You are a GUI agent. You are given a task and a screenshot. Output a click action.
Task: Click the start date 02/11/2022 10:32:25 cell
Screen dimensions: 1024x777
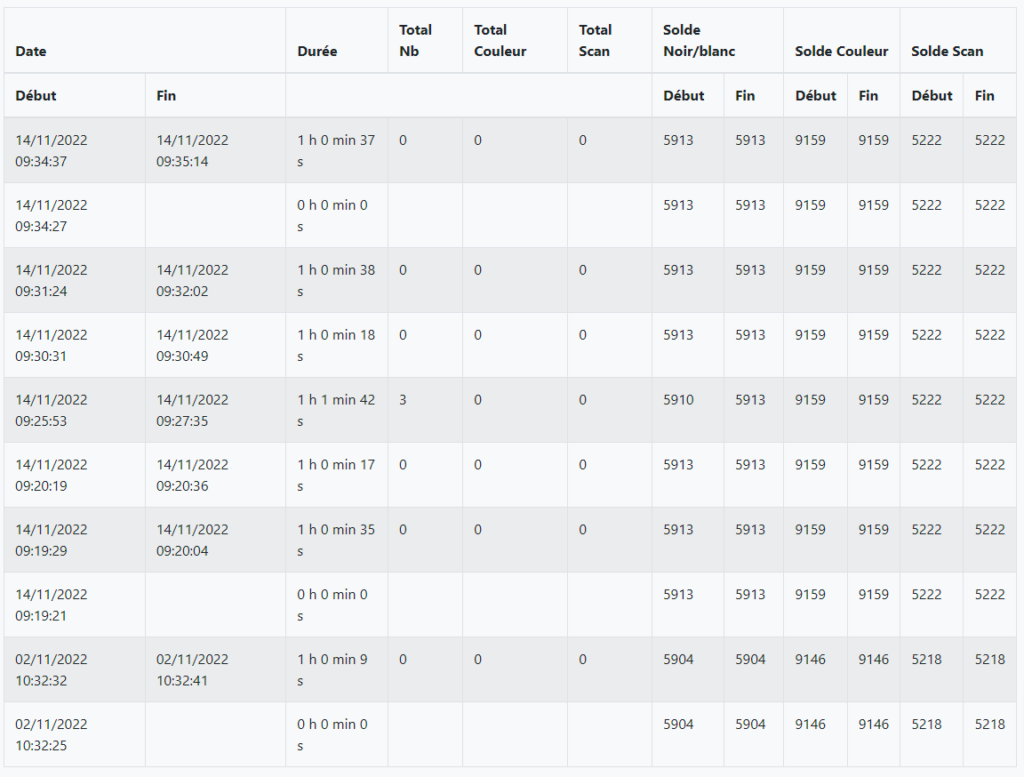coord(51,735)
